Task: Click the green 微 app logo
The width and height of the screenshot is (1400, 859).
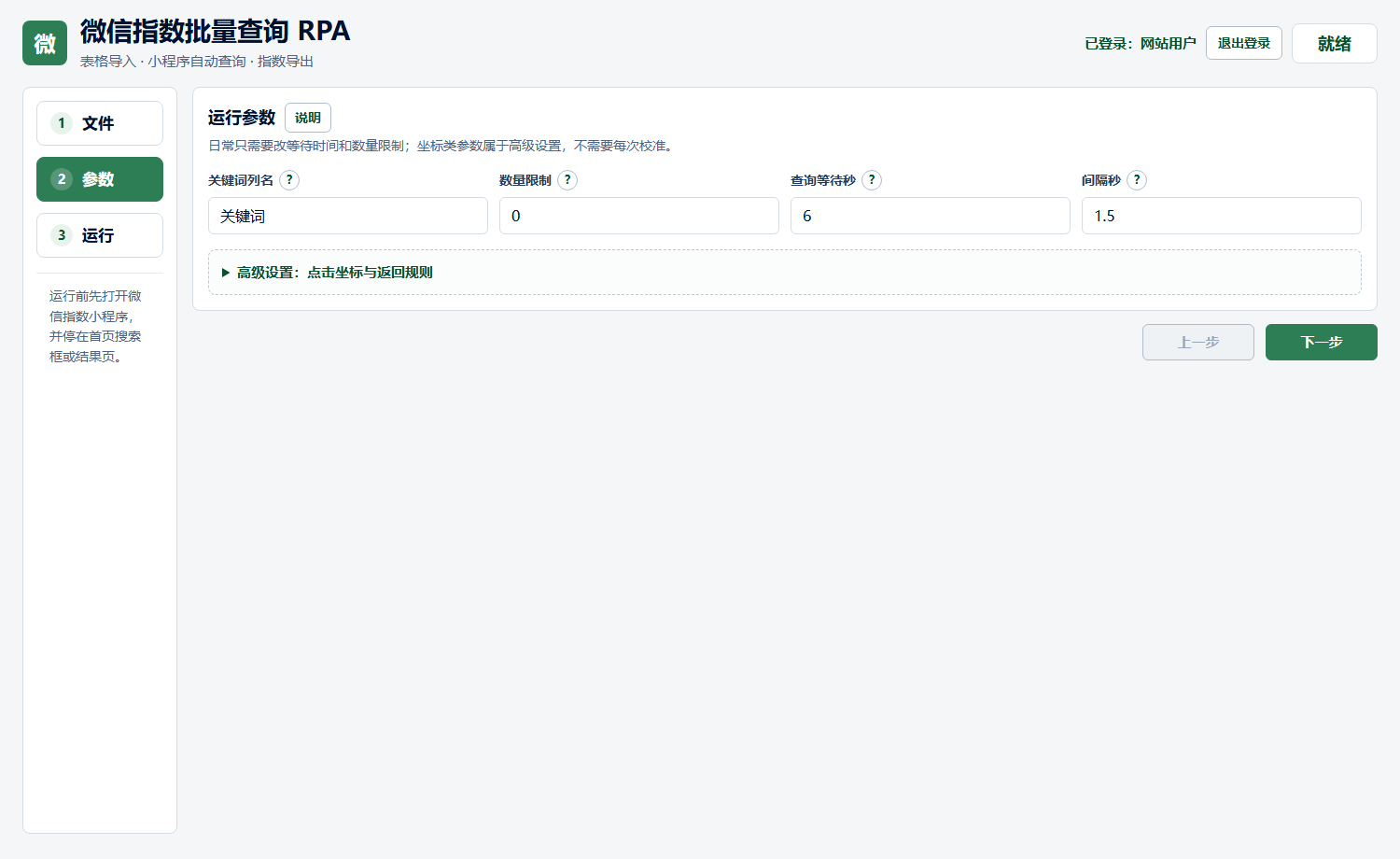Action: coord(45,43)
